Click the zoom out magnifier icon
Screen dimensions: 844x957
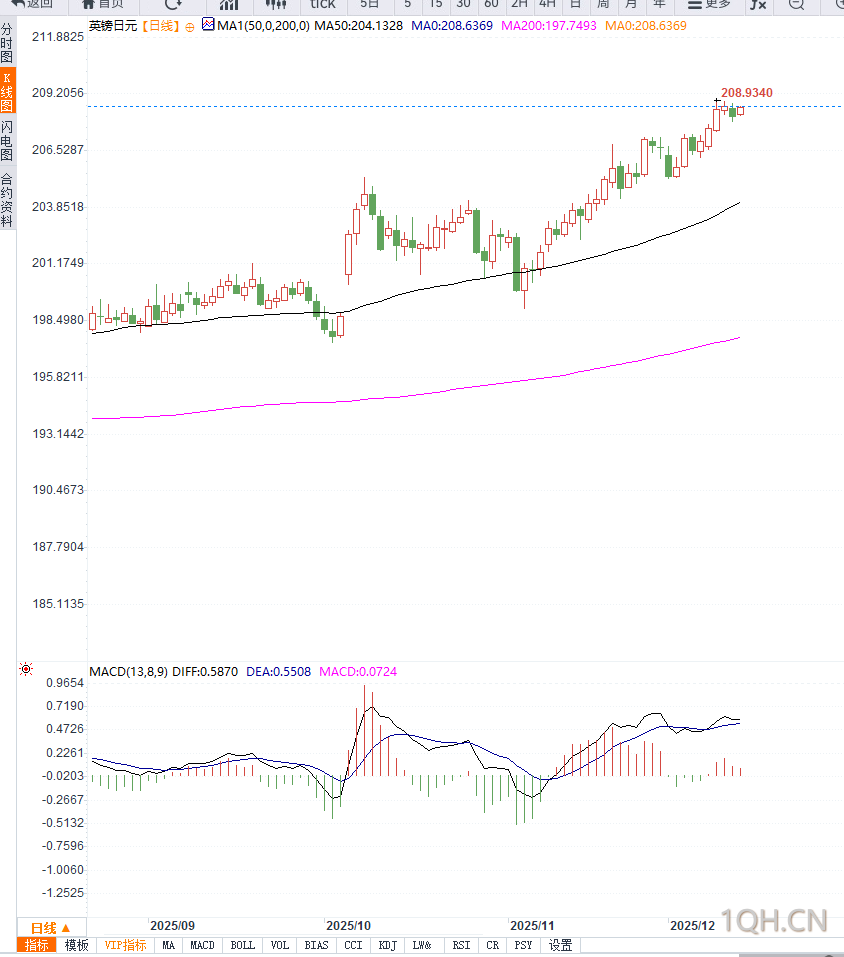point(796,4)
